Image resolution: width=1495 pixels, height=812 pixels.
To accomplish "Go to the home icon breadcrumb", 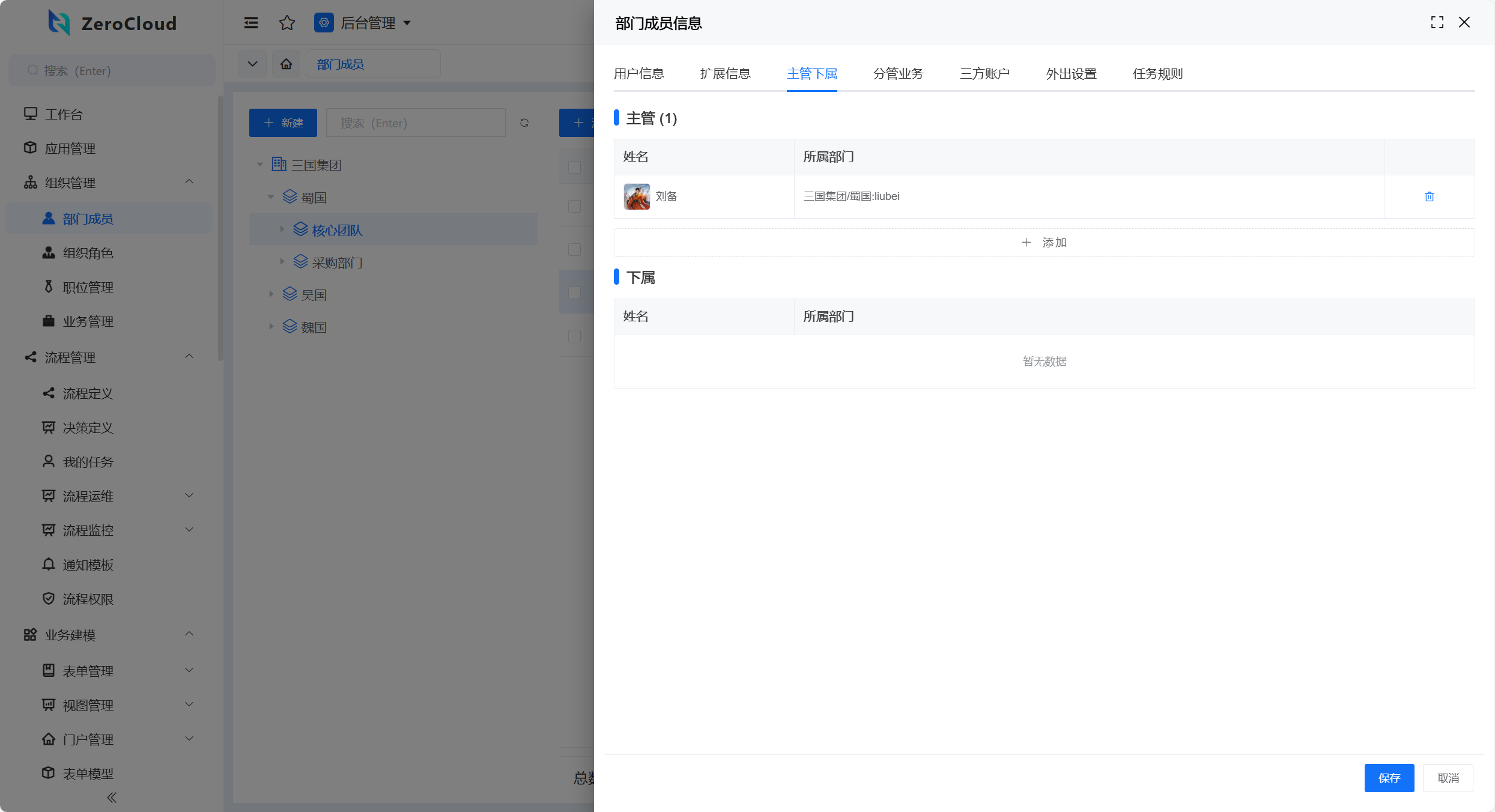I will [287, 64].
